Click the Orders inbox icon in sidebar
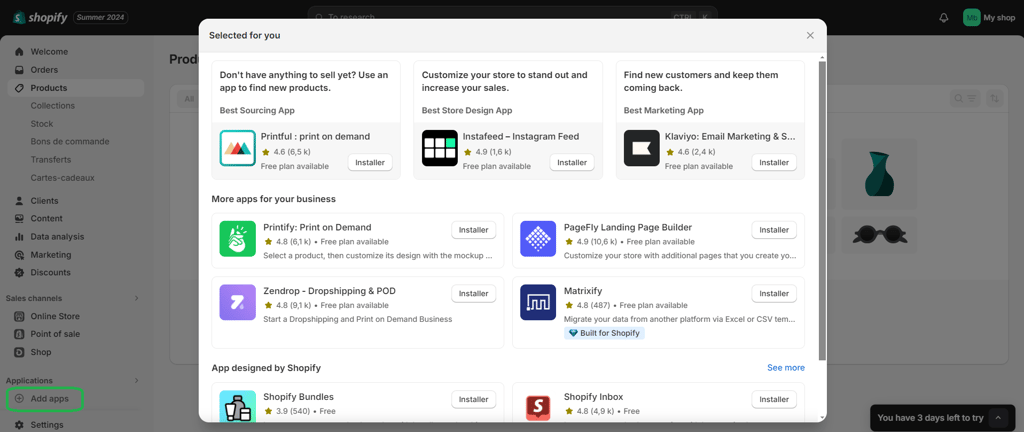This screenshot has width=1024, height=432. coord(19,70)
